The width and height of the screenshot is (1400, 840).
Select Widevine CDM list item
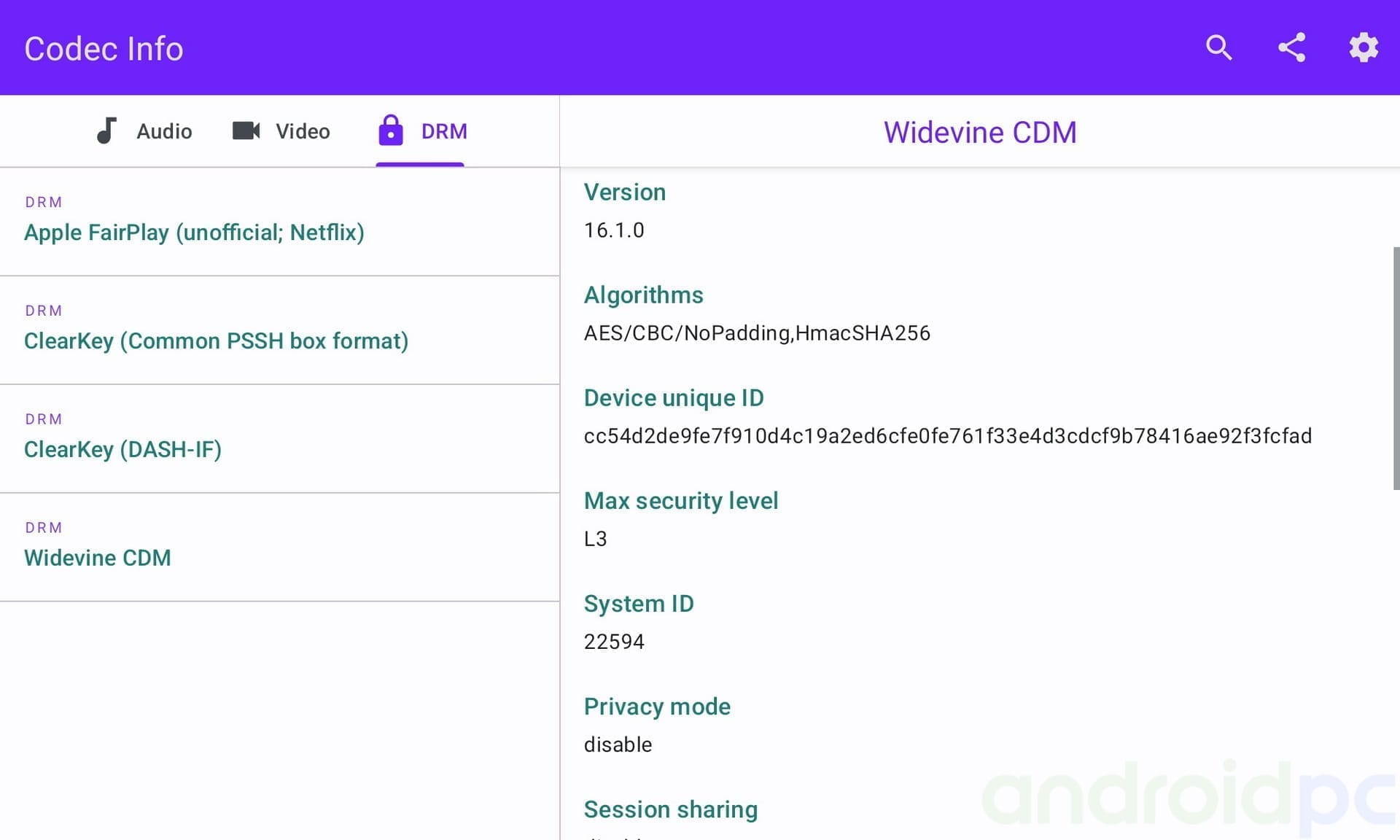pyautogui.click(x=98, y=559)
